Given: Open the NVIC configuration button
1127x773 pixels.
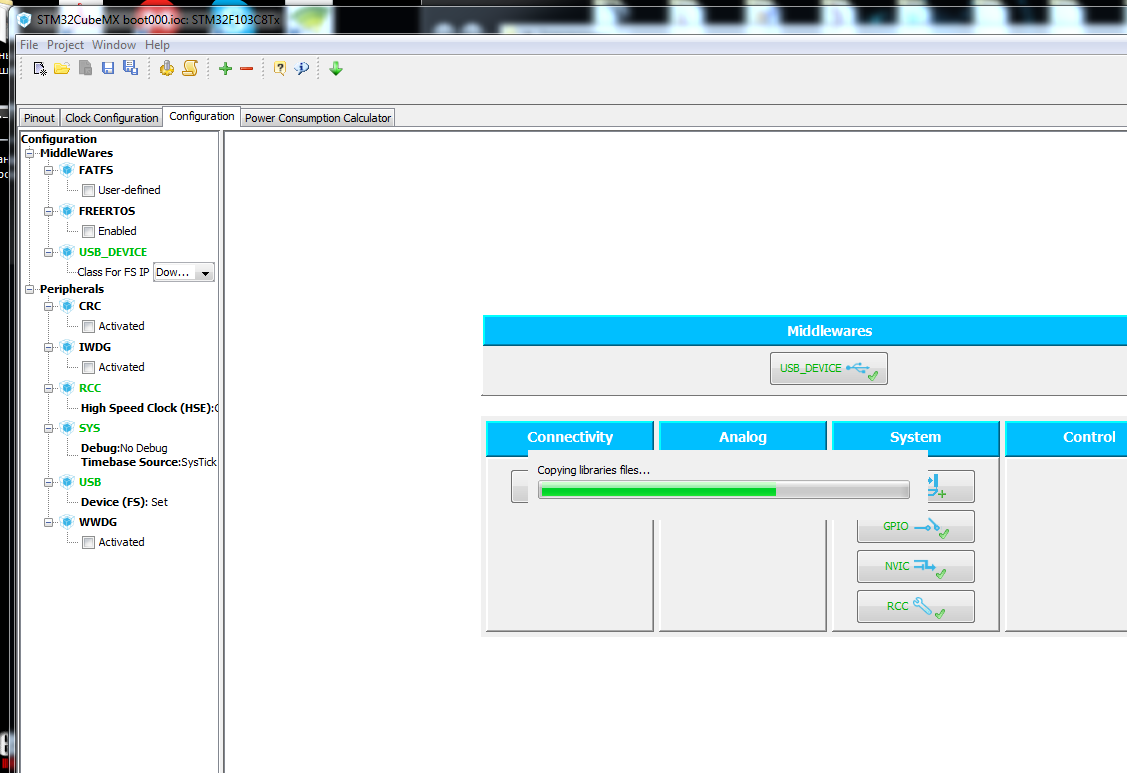Looking at the screenshot, I should tap(916, 567).
